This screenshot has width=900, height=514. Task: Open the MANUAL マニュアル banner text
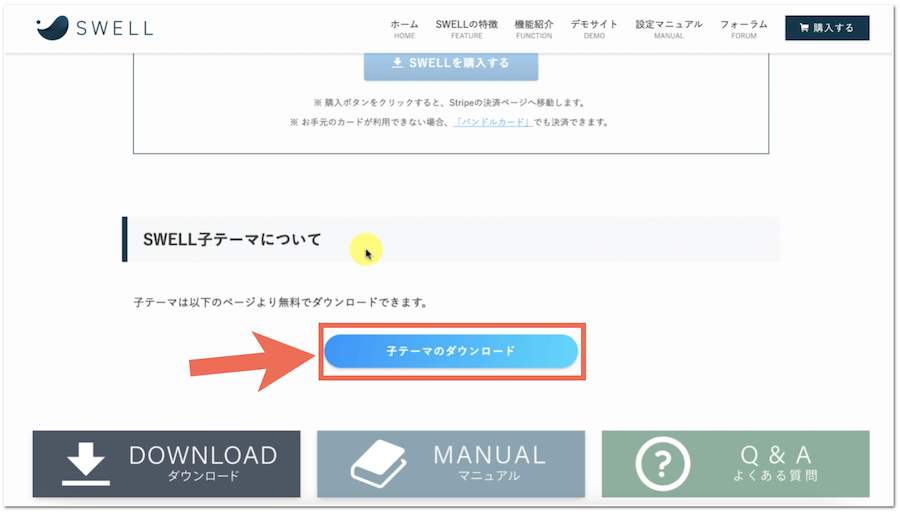[x=489, y=464]
